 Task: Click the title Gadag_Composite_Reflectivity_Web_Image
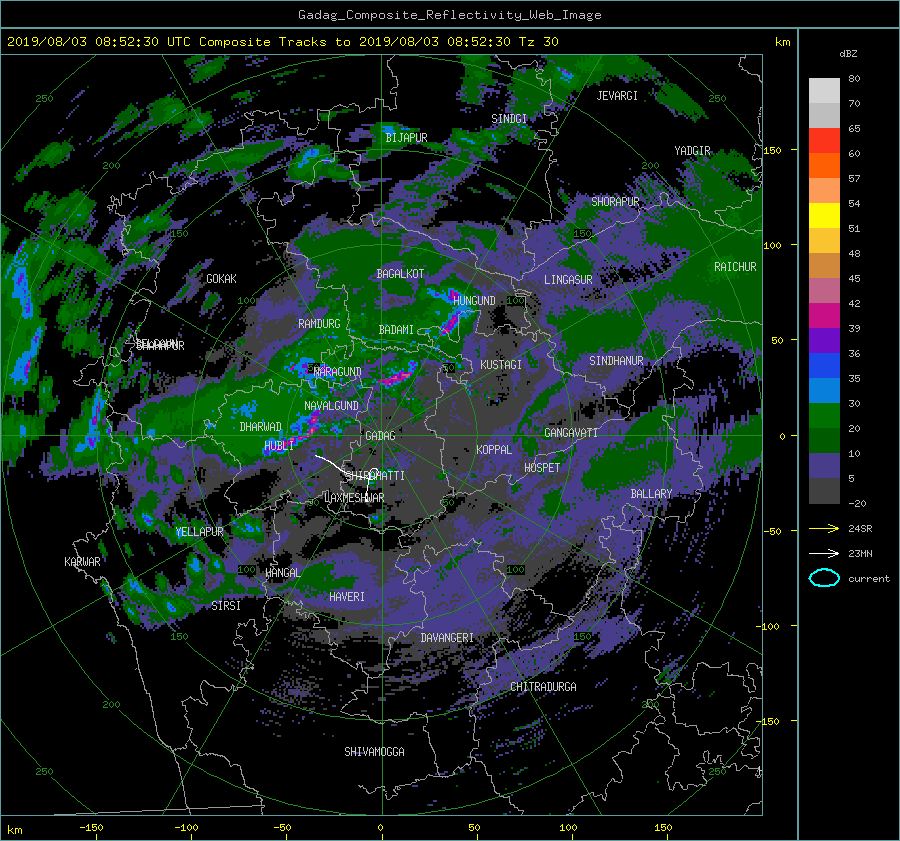coord(449,15)
